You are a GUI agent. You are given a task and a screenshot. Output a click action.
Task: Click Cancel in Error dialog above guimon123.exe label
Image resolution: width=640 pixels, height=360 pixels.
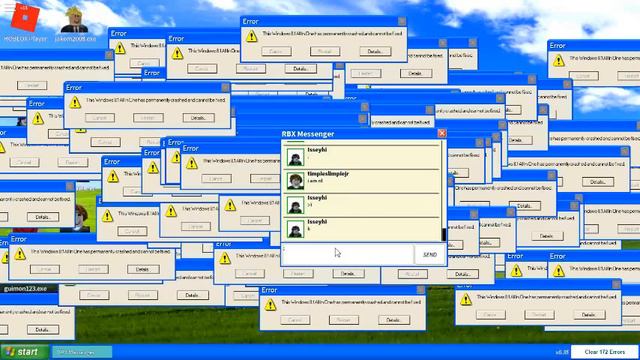click(44, 269)
